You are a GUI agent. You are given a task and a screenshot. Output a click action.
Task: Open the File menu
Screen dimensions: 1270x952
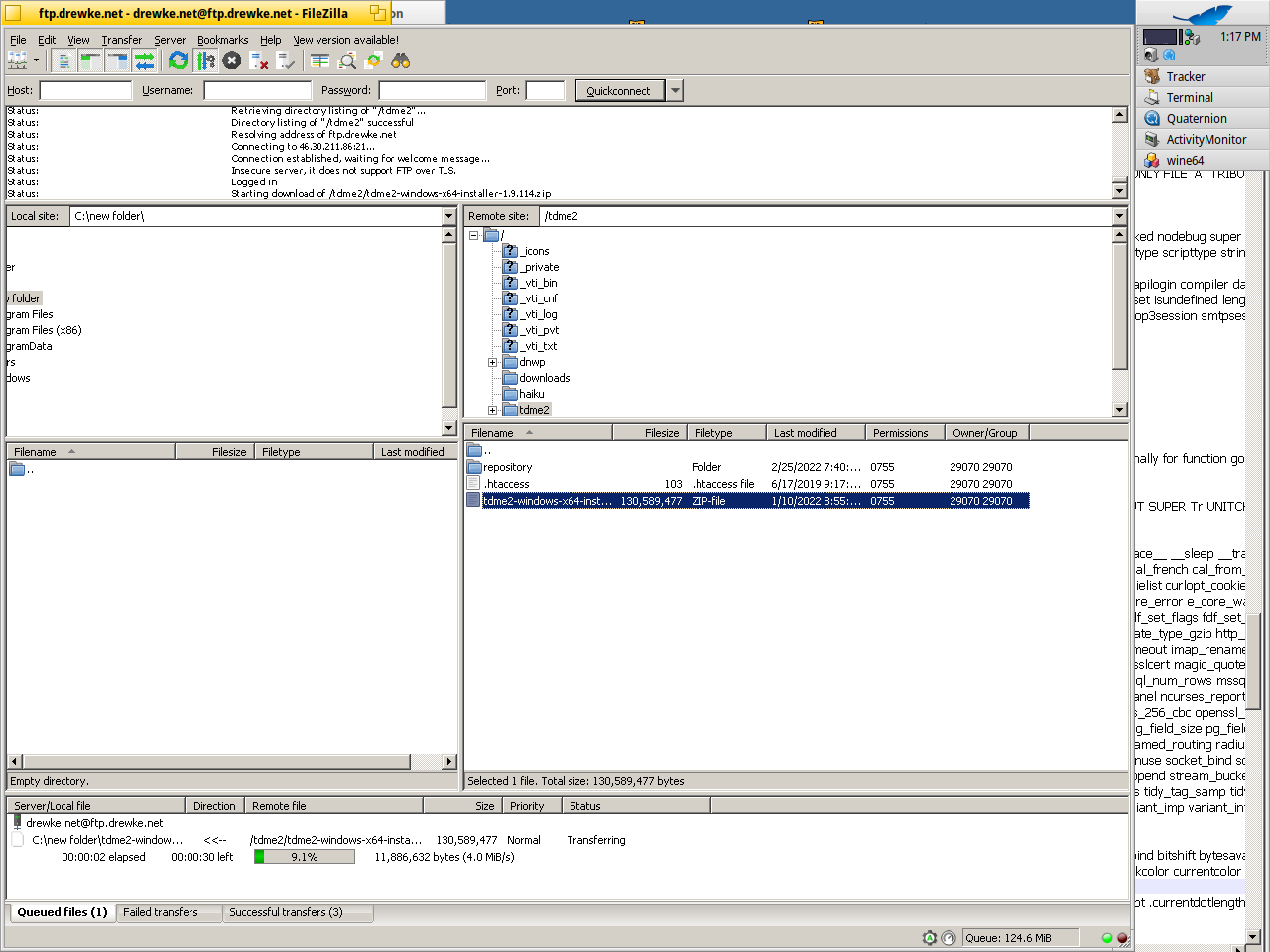18,40
